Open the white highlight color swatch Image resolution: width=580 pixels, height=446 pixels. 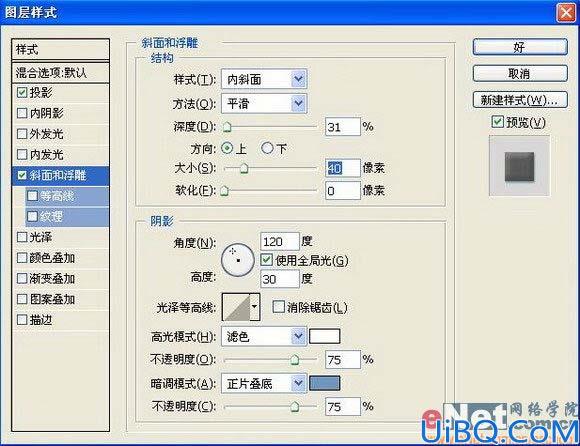click(324, 336)
